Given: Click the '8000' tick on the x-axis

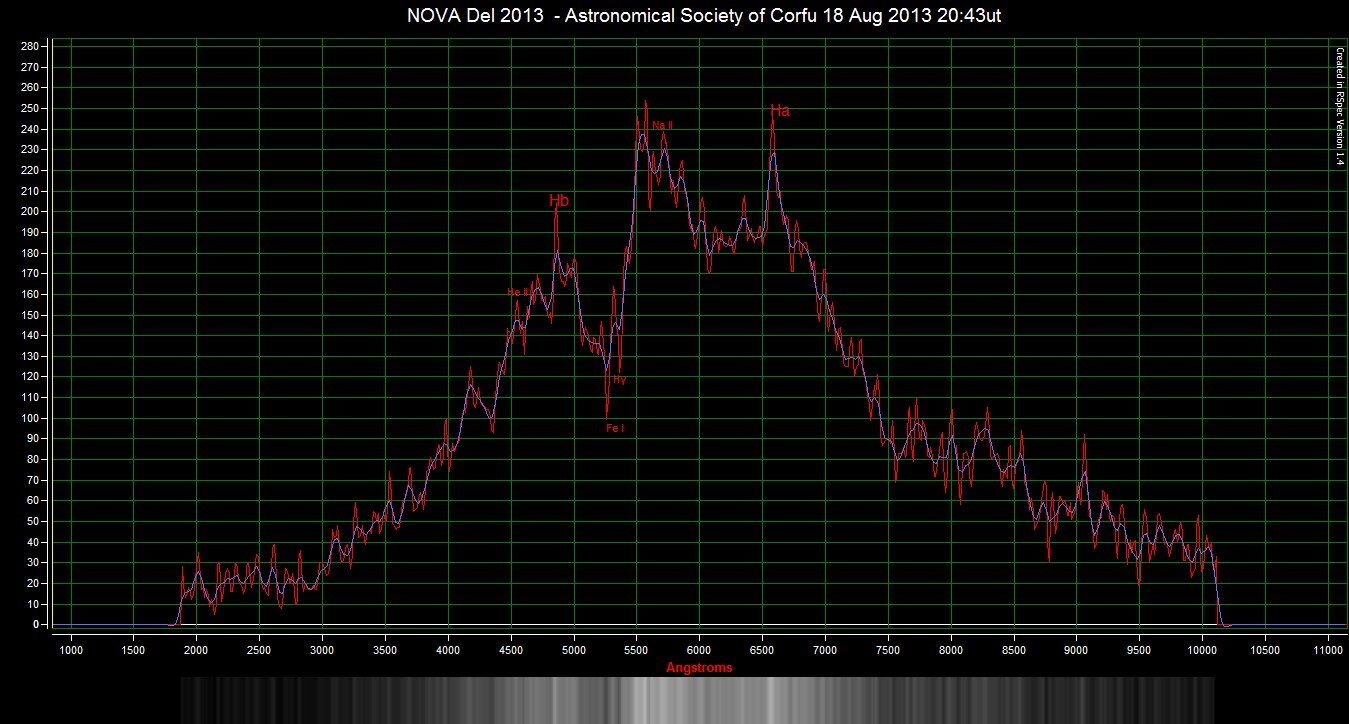Looking at the screenshot, I should point(951,650).
